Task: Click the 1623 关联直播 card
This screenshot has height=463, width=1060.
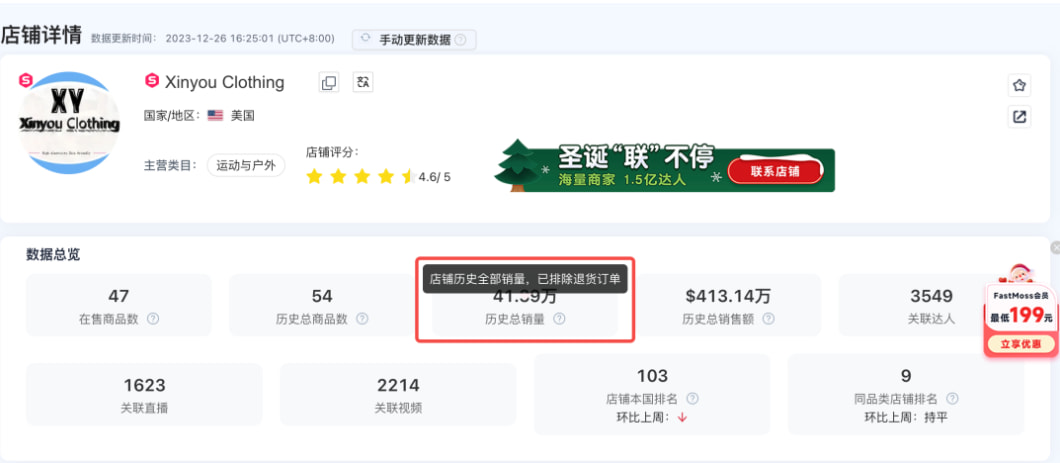Action: point(144,395)
